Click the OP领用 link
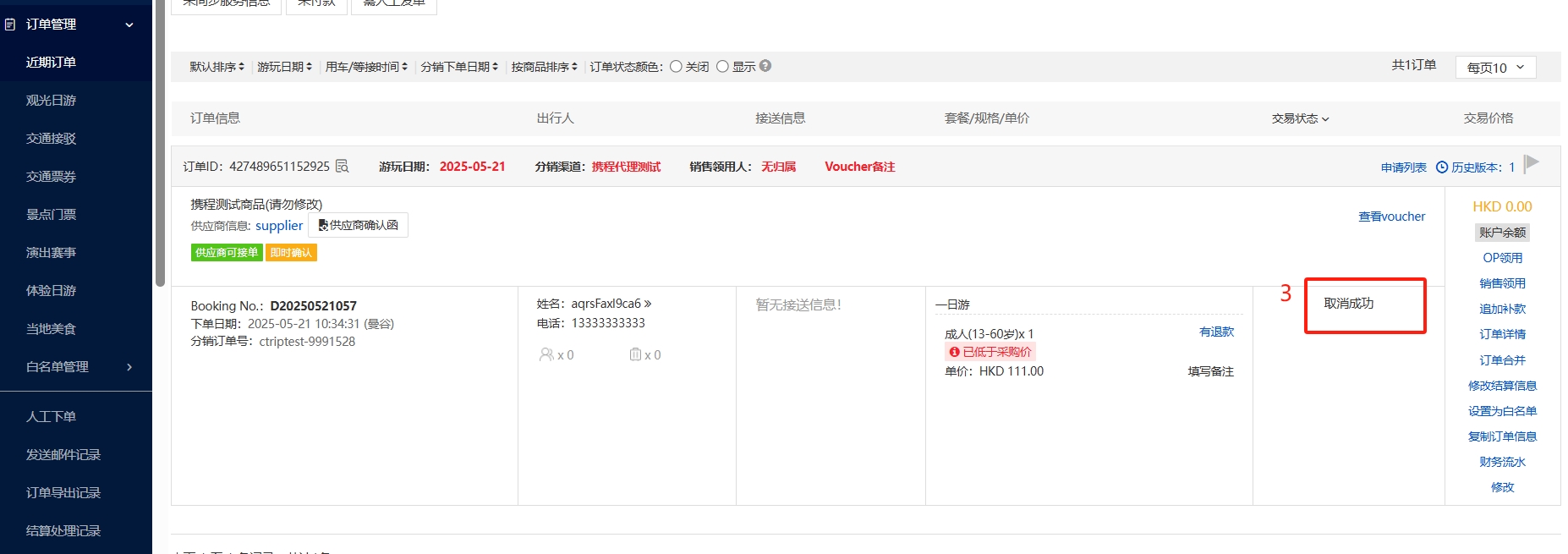The height and width of the screenshot is (554, 1568). point(1502,258)
